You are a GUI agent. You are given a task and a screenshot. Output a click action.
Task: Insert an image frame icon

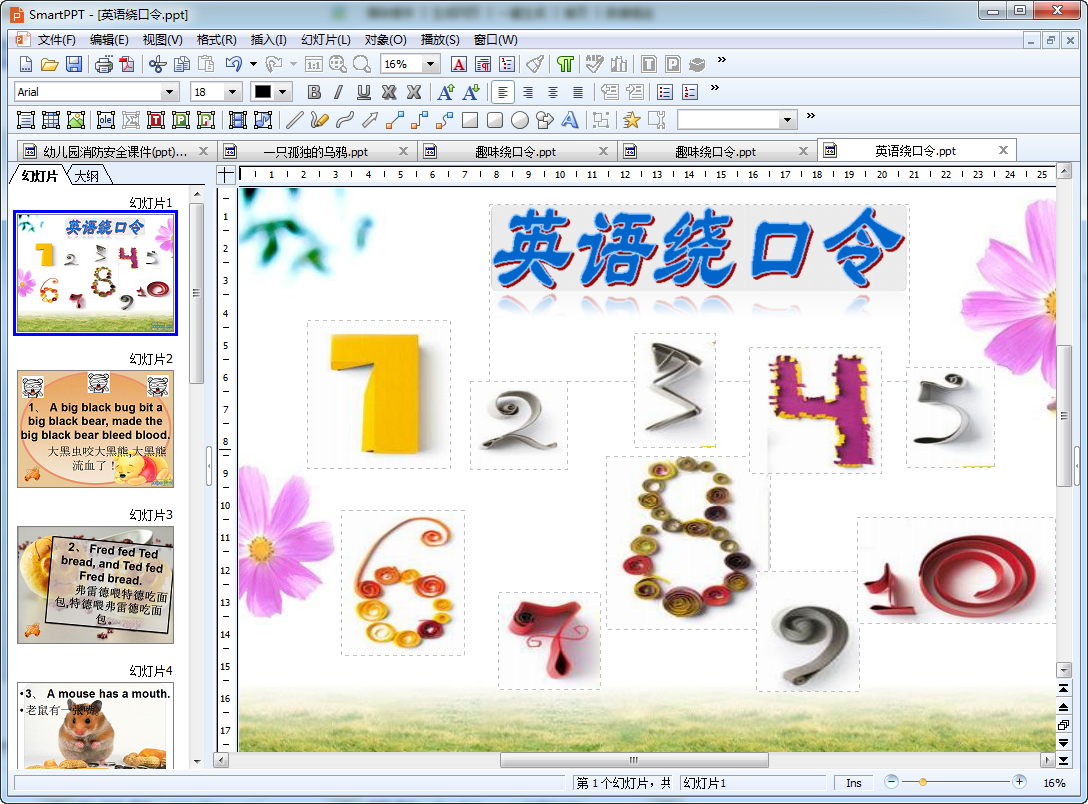76,120
